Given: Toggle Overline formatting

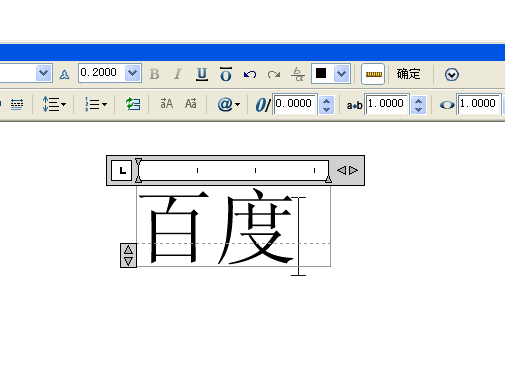Looking at the screenshot, I should pyautogui.click(x=226, y=74).
